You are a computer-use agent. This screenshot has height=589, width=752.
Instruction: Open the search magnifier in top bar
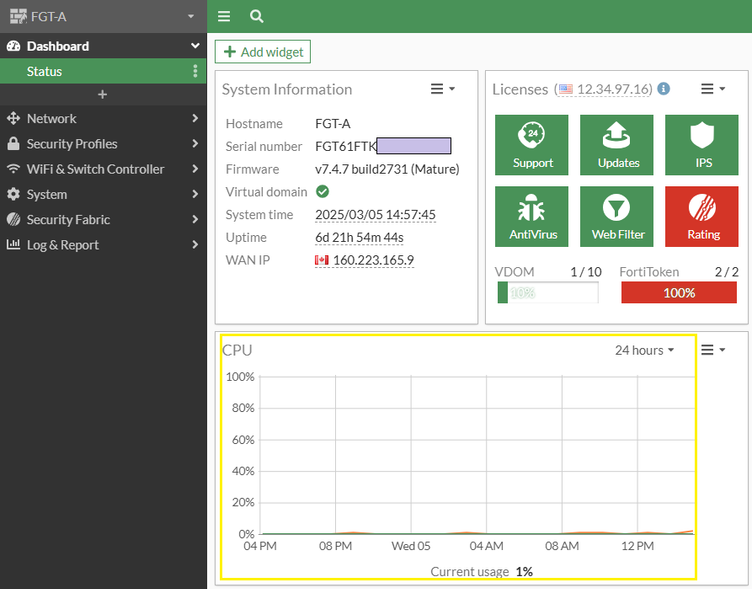(x=257, y=16)
